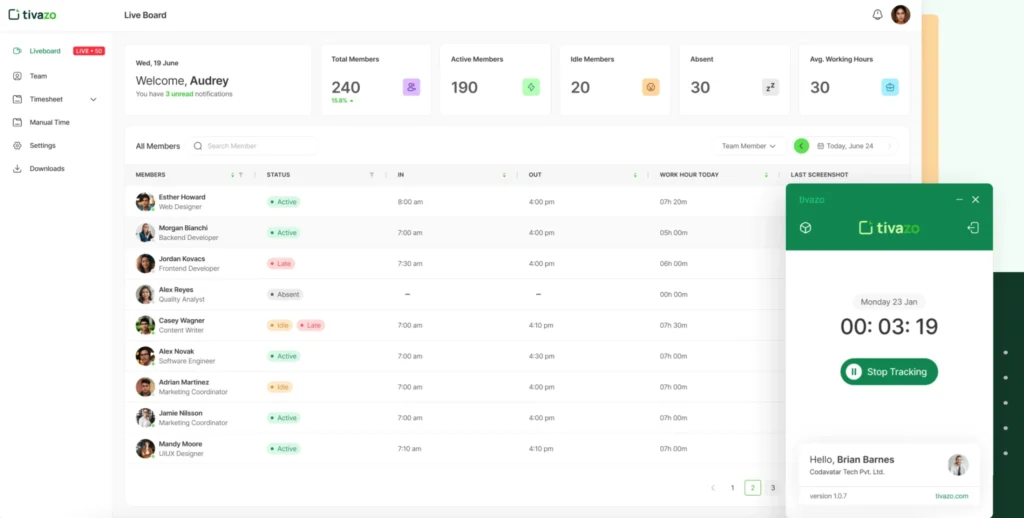Viewport: 1024px width, 518px height.
Task: Click the logout icon in tracker widget
Action: [973, 228]
